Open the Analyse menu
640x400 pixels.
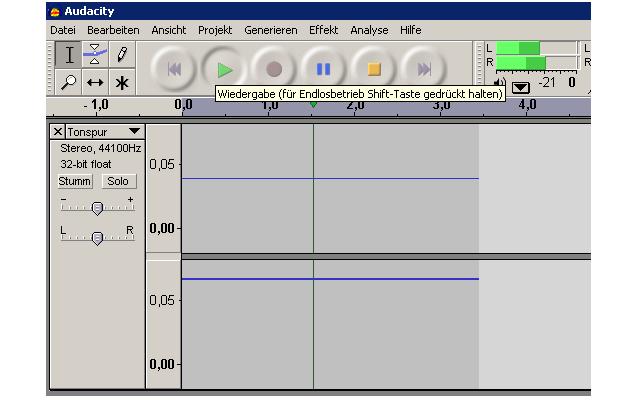coord(369,30)
